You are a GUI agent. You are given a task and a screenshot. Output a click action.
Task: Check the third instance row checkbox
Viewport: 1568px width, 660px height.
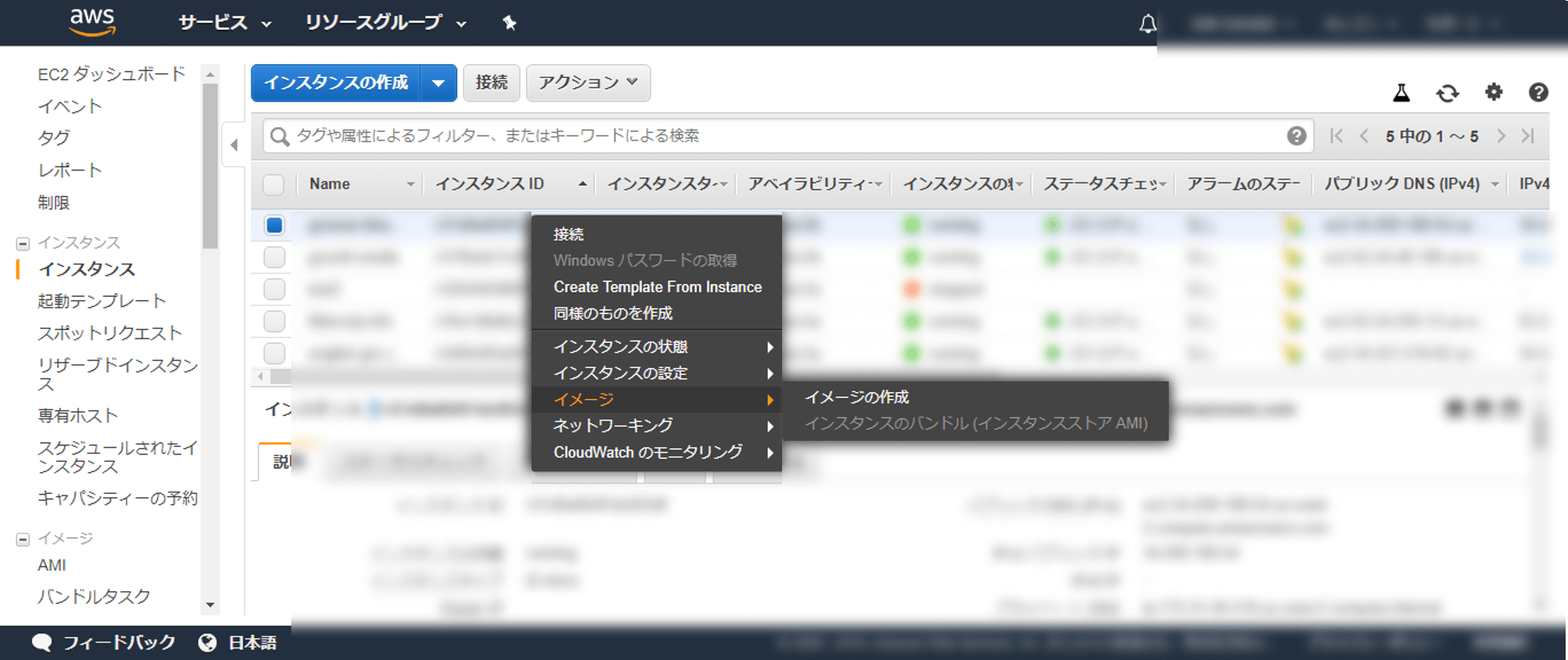tap(274, 289)
